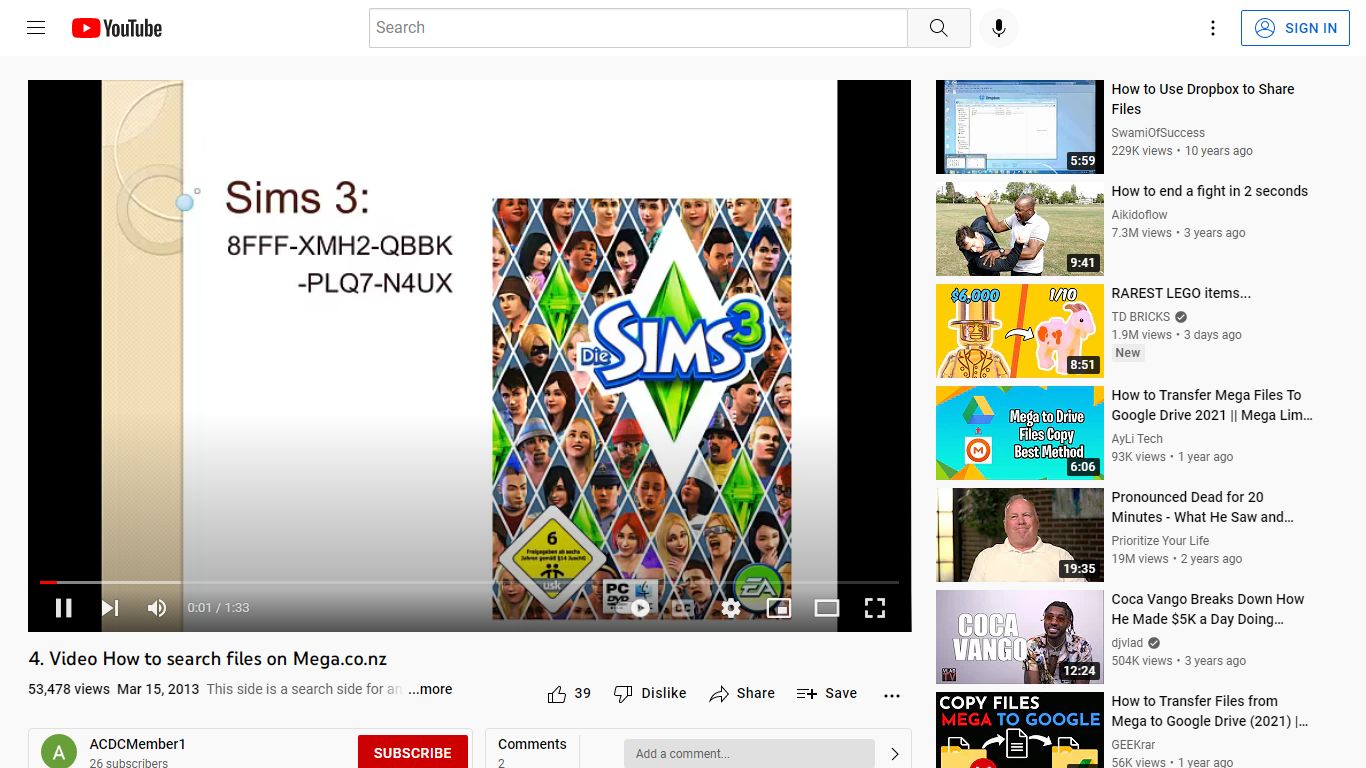Open more actions ellipsis below video
This screenshot has height=768, width=1366.
click(x=892, y=695)
